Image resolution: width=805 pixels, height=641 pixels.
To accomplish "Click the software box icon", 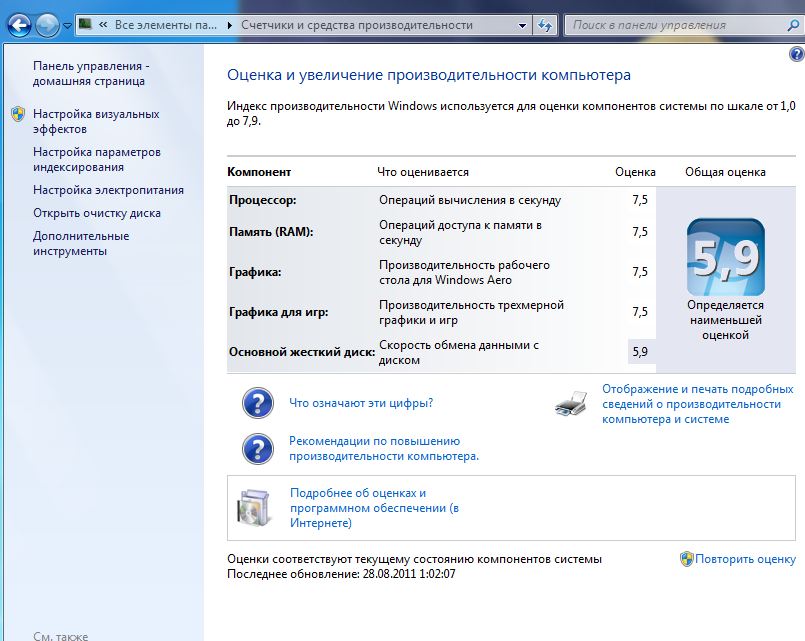I will (x=254, y=508).
